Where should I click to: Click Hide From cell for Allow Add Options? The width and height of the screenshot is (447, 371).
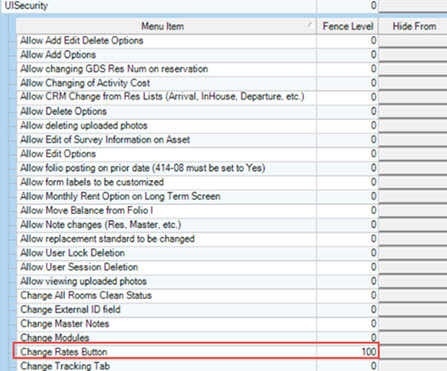tap(413, 55)
